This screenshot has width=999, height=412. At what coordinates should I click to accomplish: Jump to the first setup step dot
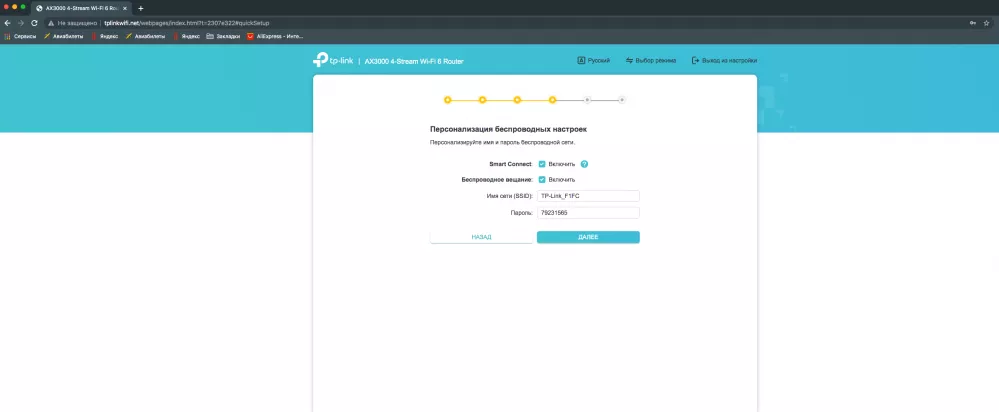coord(447,100)
